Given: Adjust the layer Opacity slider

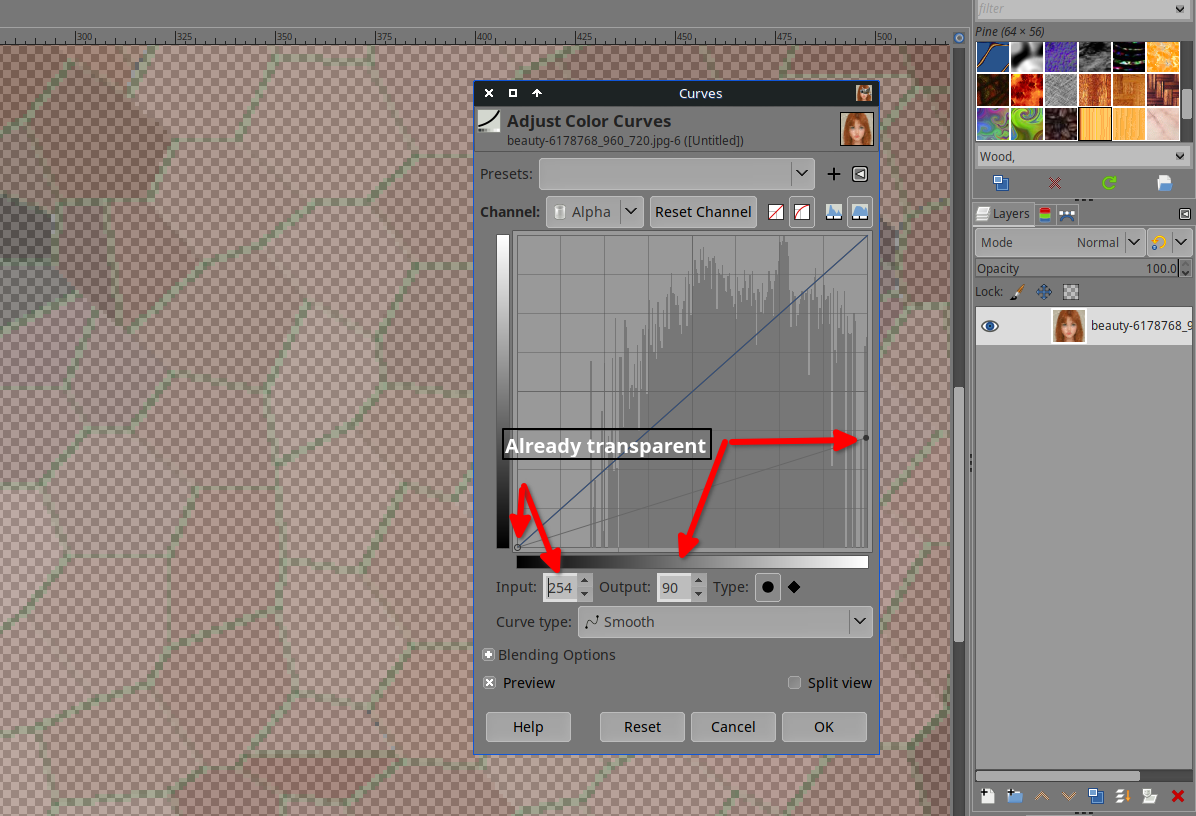Looking at the screenshot, I should pos(1077,268).
